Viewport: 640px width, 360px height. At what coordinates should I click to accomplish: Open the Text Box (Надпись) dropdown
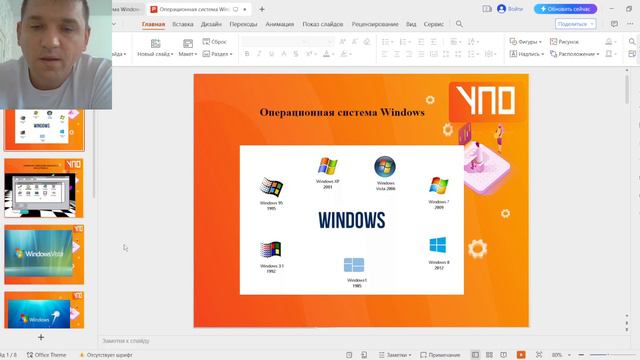[x=527, y=54]
